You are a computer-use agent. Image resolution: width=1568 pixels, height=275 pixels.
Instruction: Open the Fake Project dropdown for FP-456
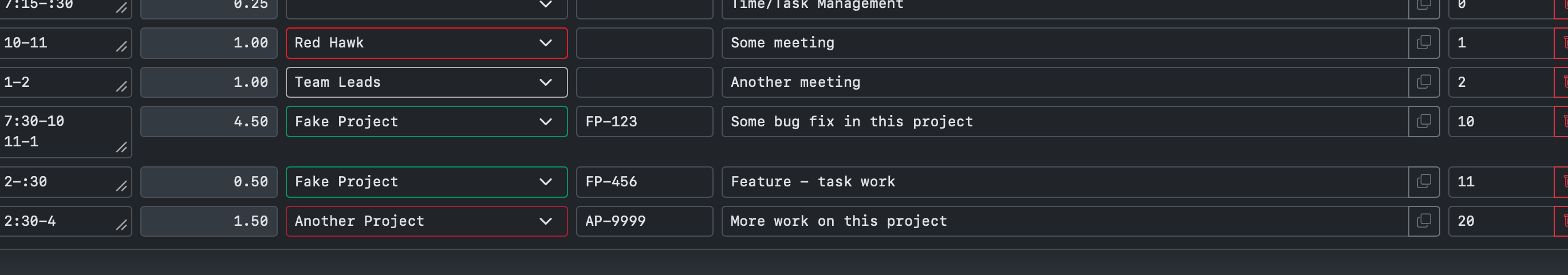coord(427,182)
